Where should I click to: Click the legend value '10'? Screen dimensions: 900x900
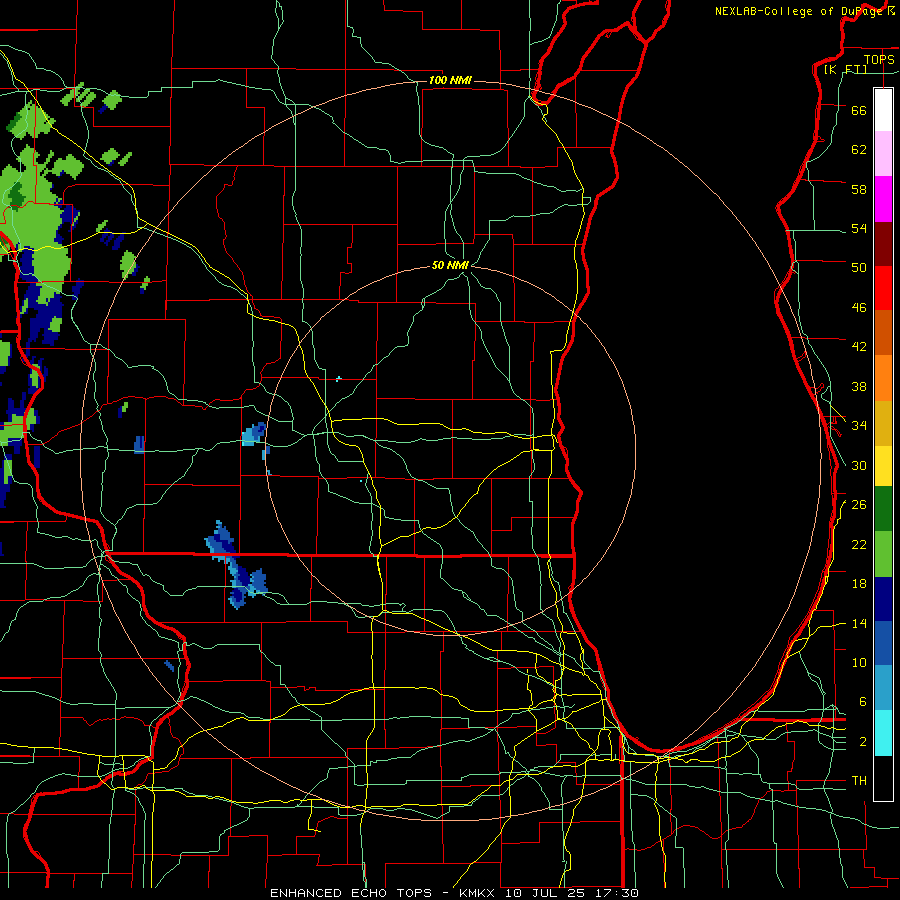859,663
